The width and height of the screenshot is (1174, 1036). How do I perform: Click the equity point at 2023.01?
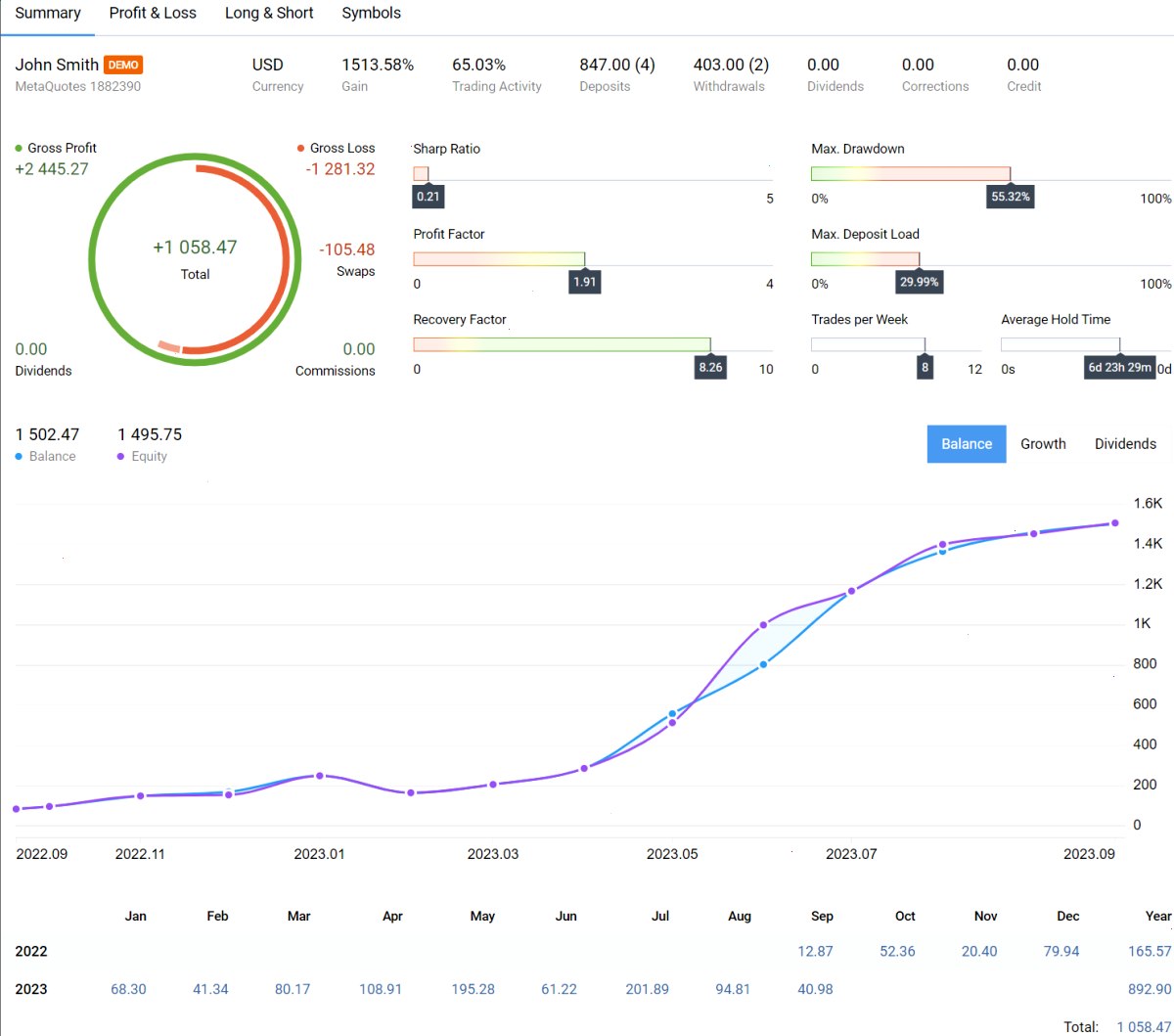coord(319,776)
